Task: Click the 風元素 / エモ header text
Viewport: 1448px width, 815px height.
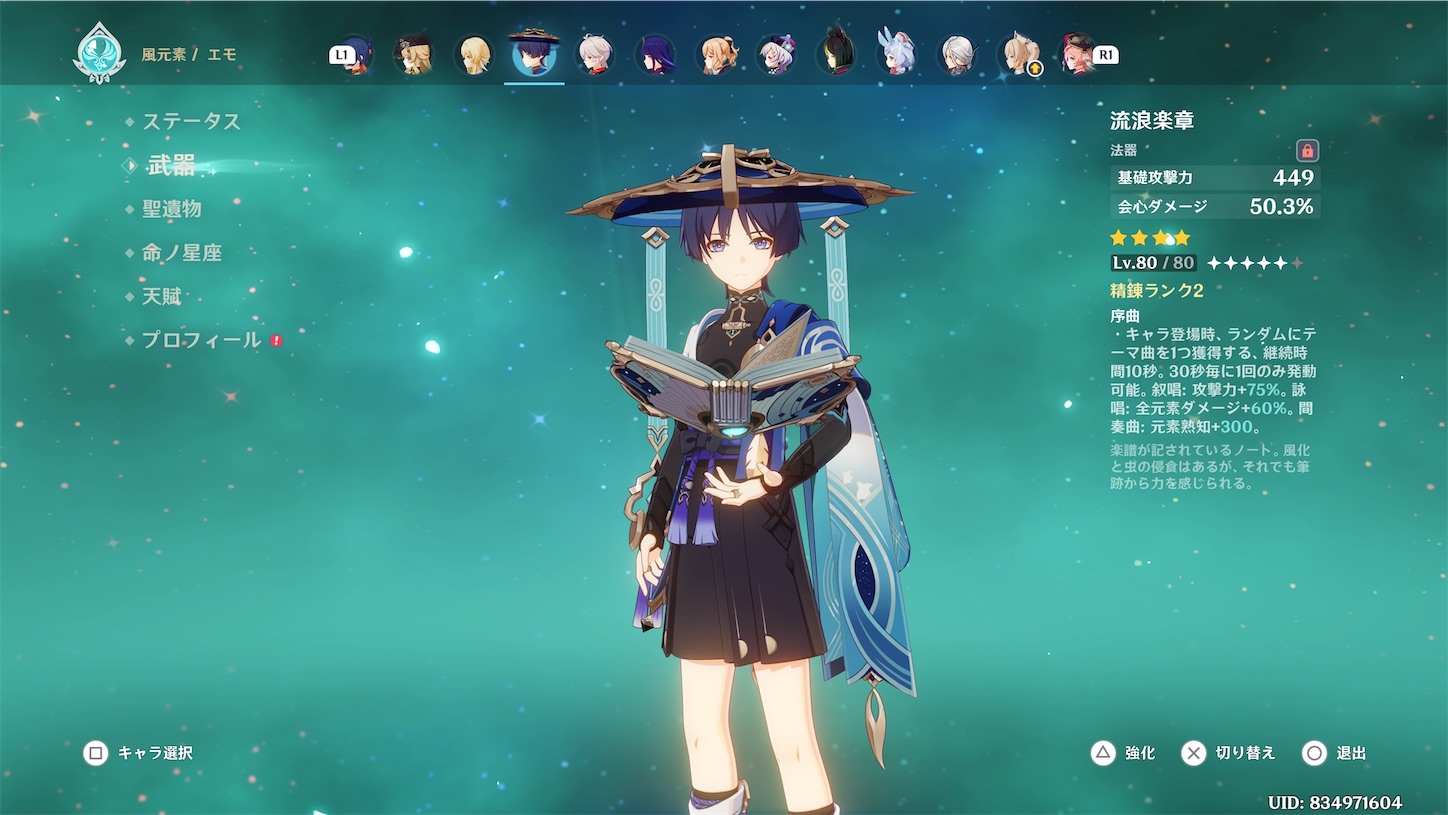Action: [x=189, y=55]
